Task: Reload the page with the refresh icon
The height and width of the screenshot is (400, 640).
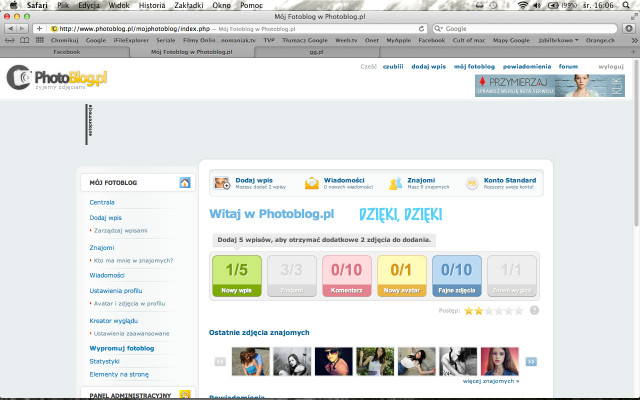Action: pyautogui.click(x=421, y=29)
